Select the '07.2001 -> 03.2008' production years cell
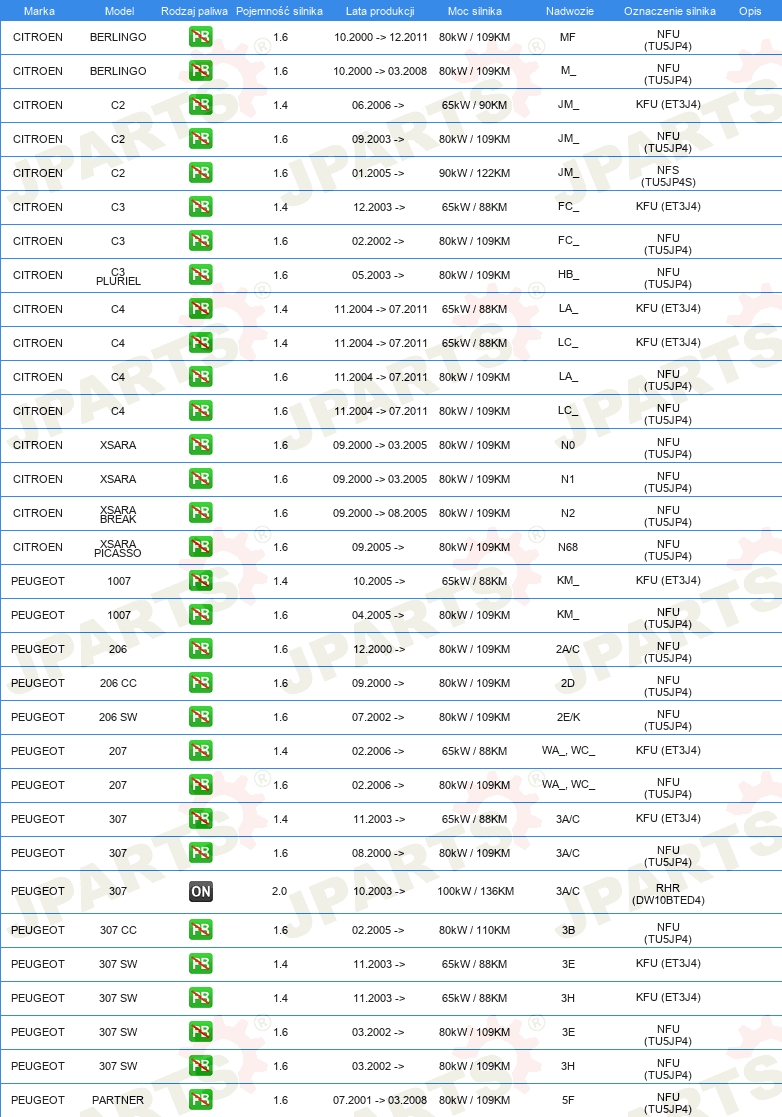Image resolution: width=782 pixels, height=1117 pixels. (380, 1100)
